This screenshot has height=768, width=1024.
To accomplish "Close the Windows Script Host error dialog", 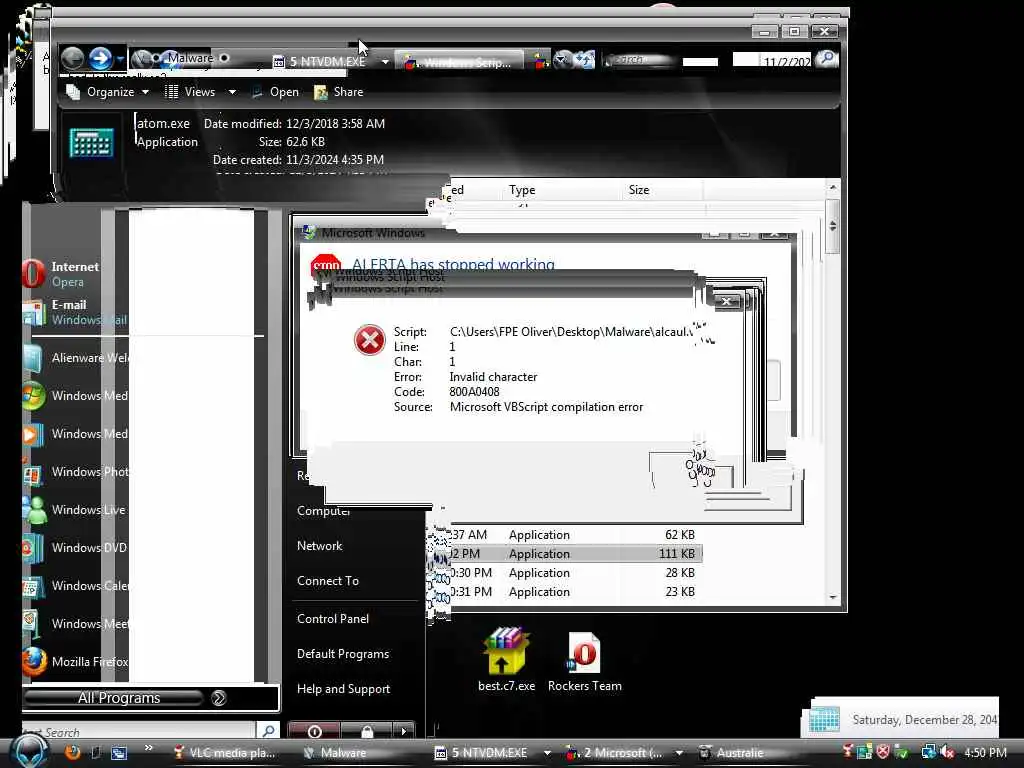I will pyautogui.click(x=726, y=301).
